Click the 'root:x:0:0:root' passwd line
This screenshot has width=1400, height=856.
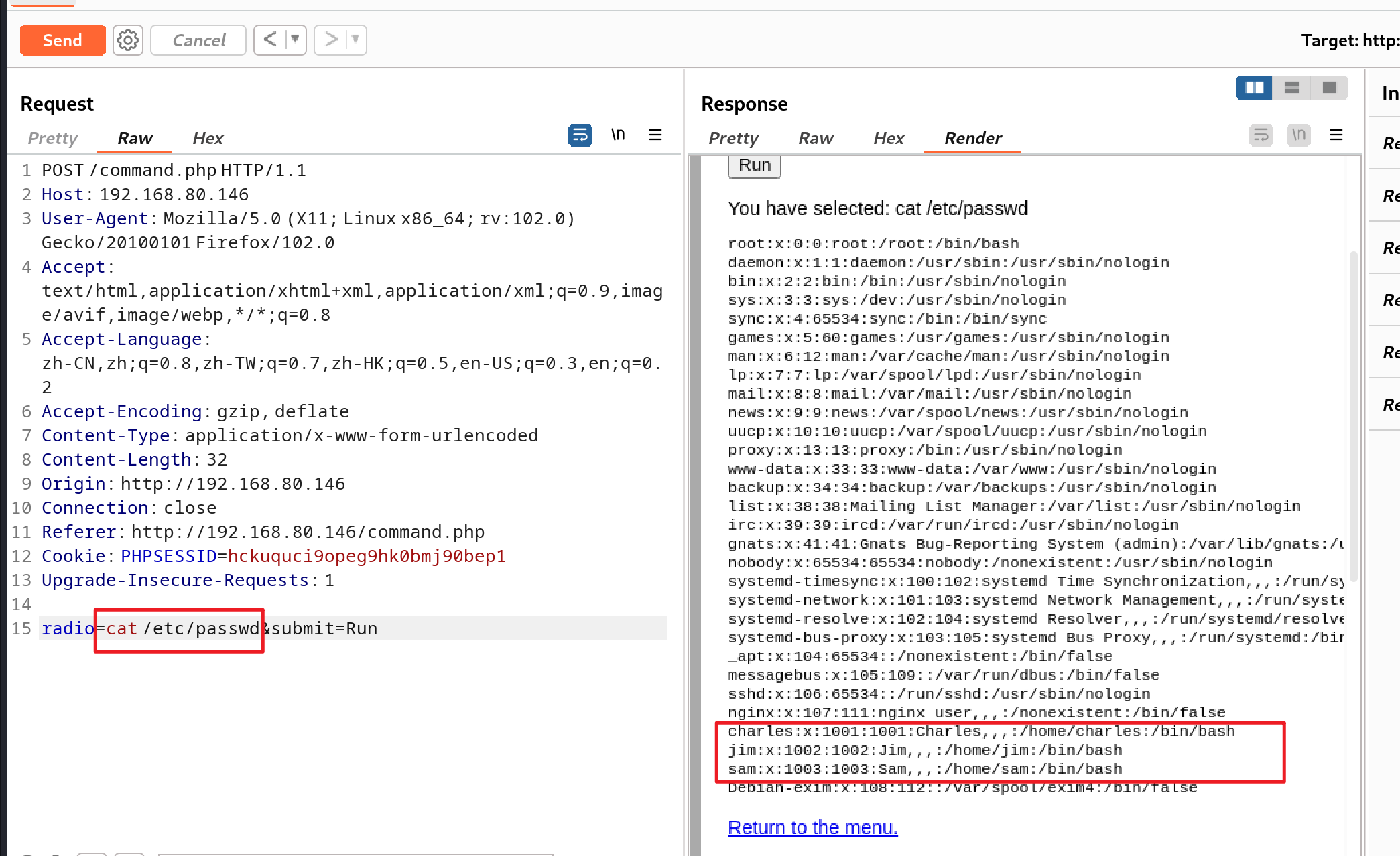click(x=873, y=244)
